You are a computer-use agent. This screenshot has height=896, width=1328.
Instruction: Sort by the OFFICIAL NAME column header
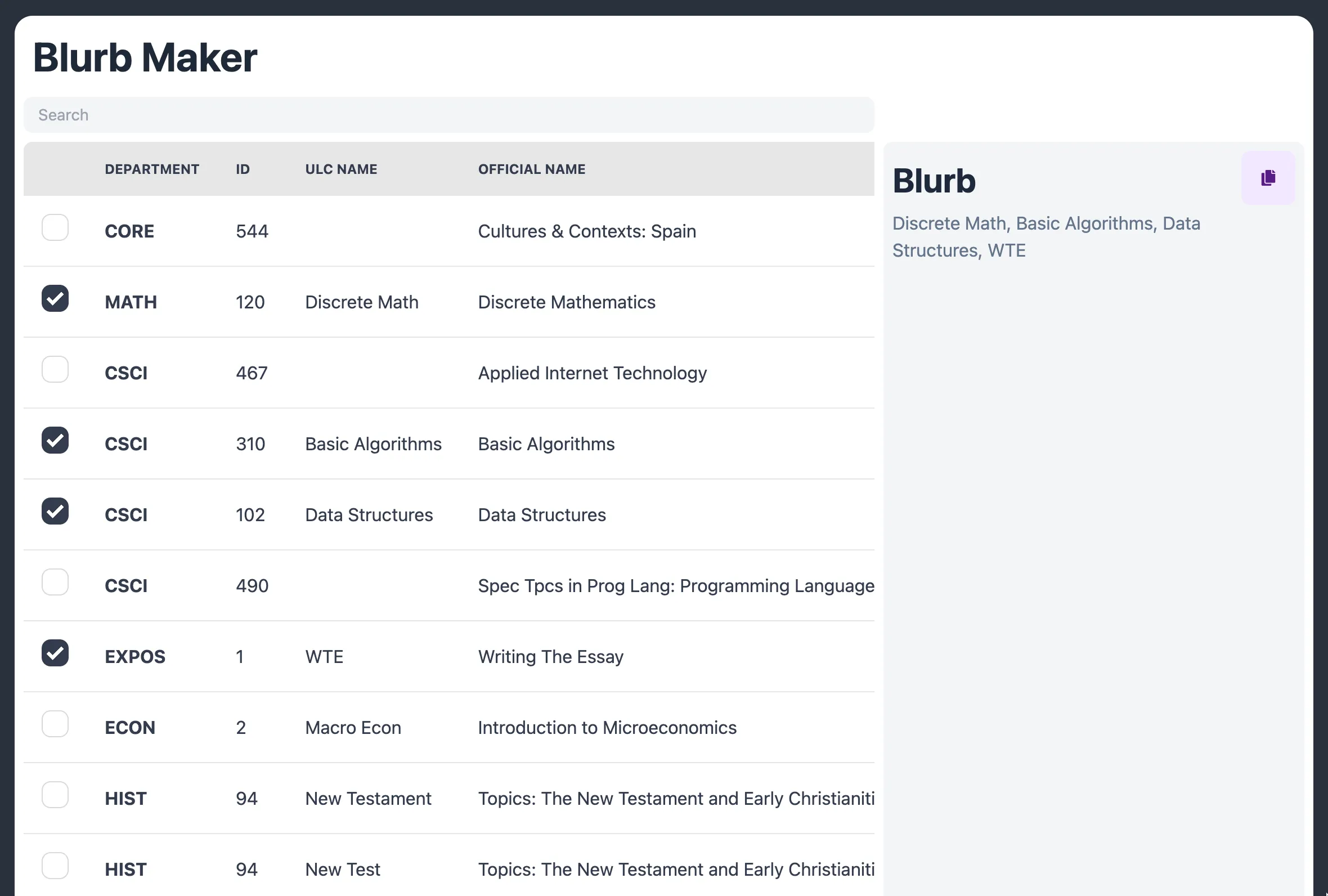(531, 169)
